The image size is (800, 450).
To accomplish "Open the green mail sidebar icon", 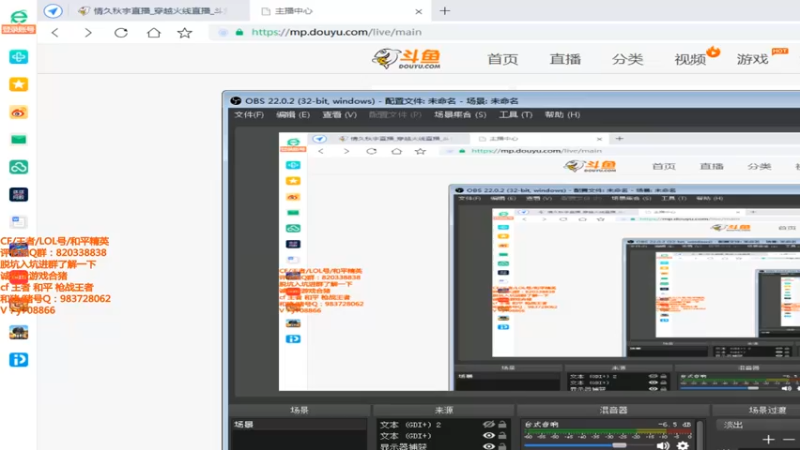I will pyautogui.click(x=18, y=139).
